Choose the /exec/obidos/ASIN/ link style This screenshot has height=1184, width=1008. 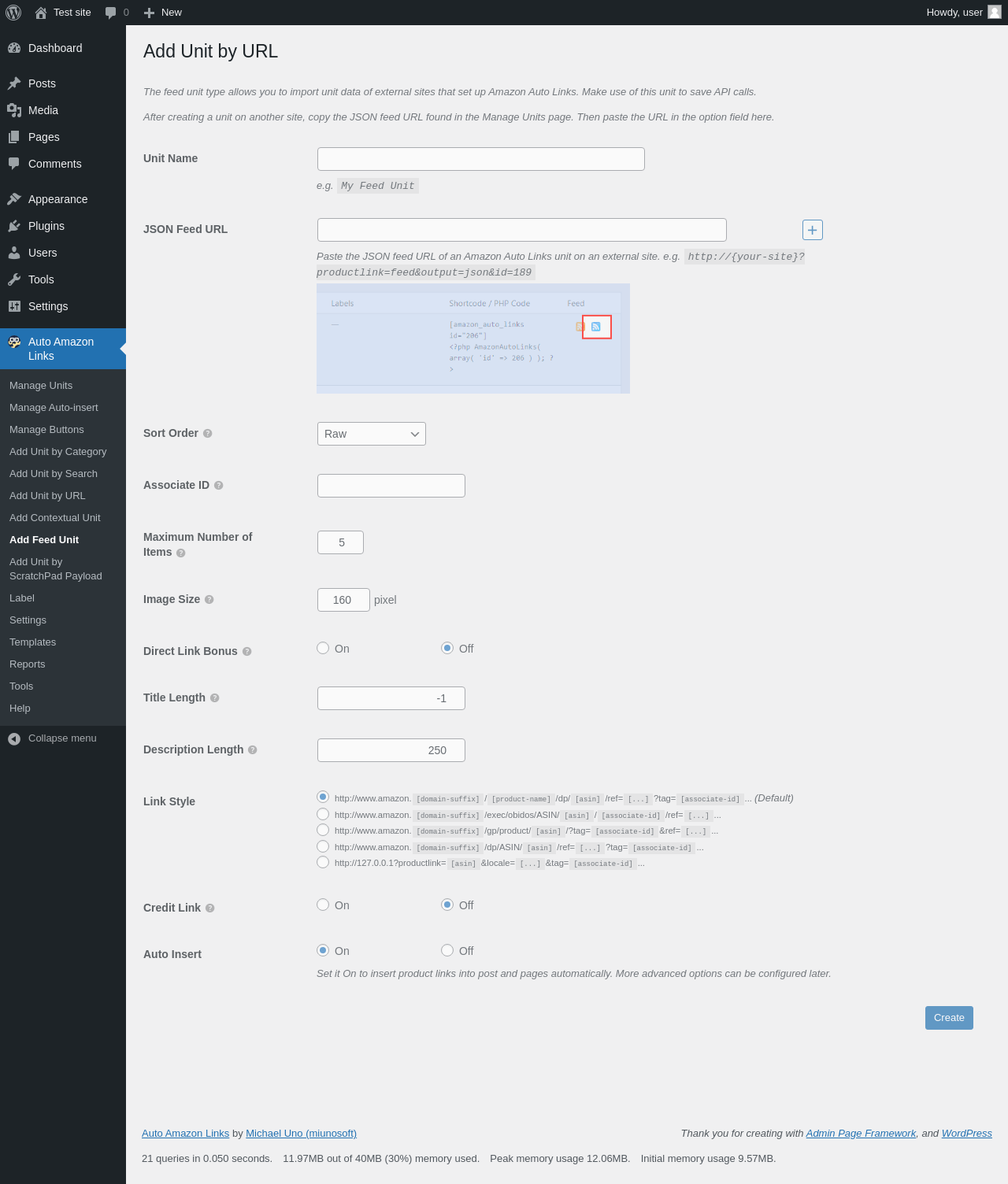[x=323, y=814]
